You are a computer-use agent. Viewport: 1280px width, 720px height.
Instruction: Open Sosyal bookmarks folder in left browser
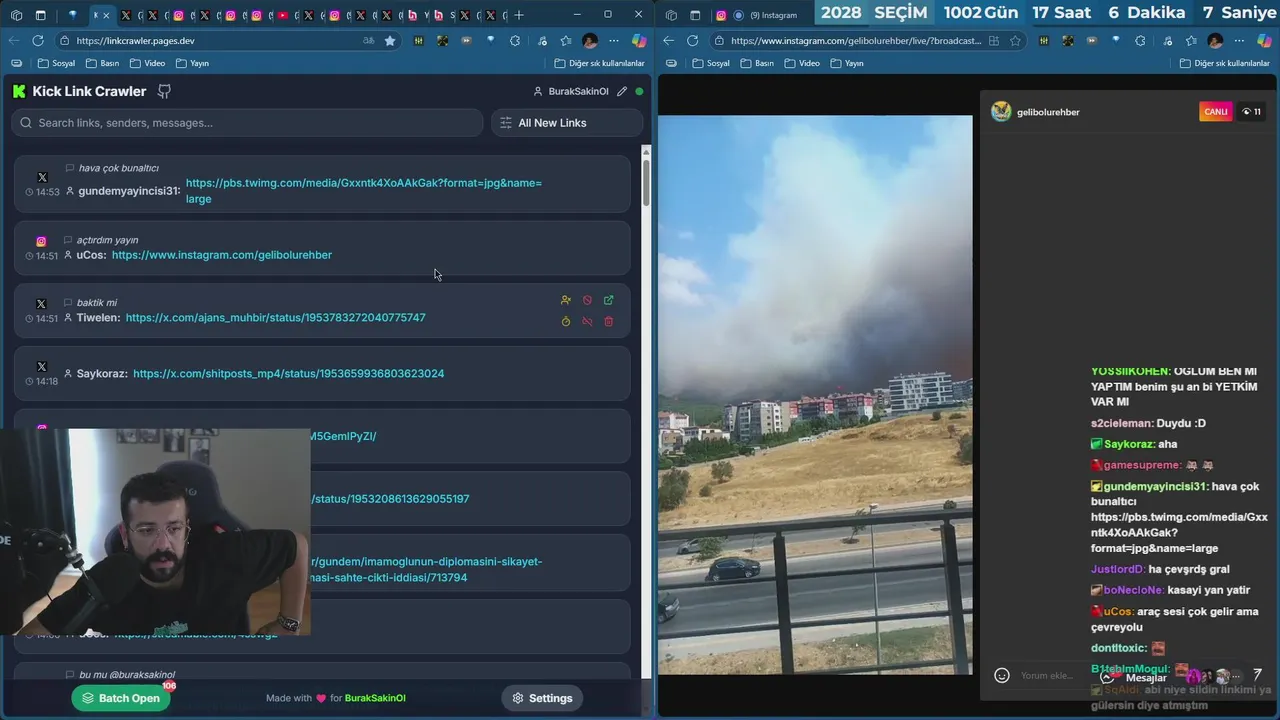pyautogui.click(x=56, y=63)
